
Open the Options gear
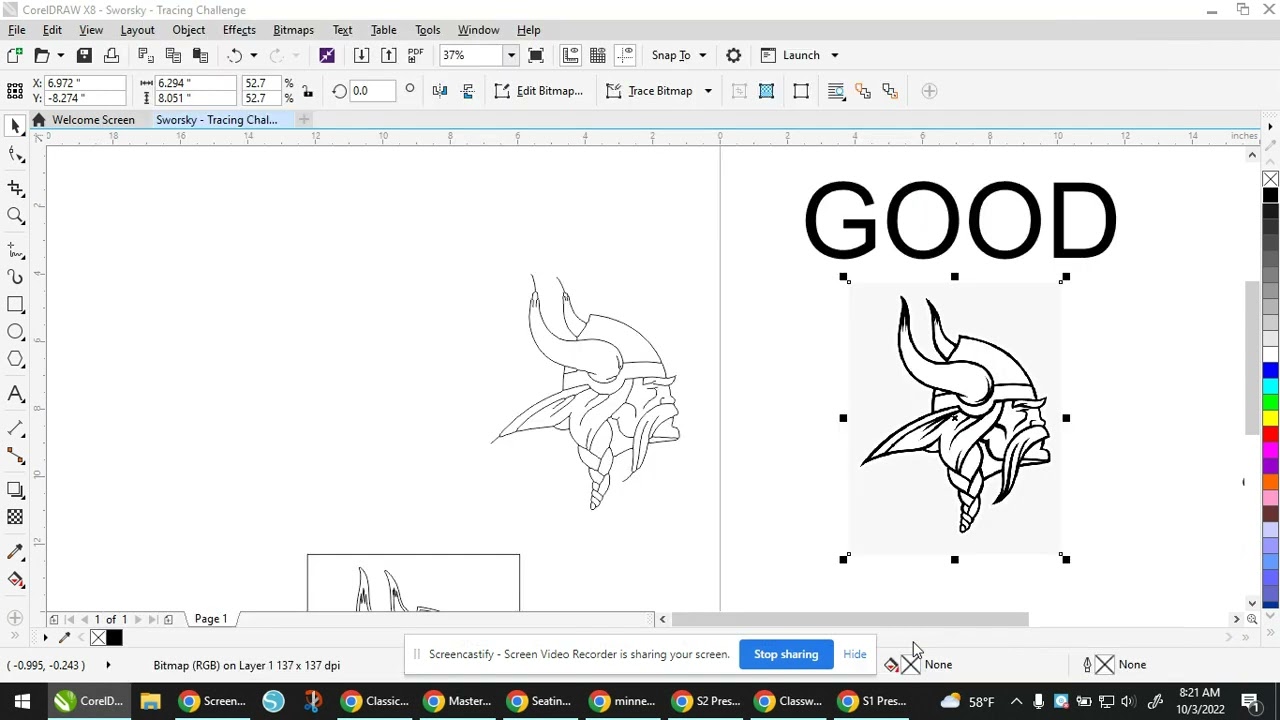click(733, 55)
